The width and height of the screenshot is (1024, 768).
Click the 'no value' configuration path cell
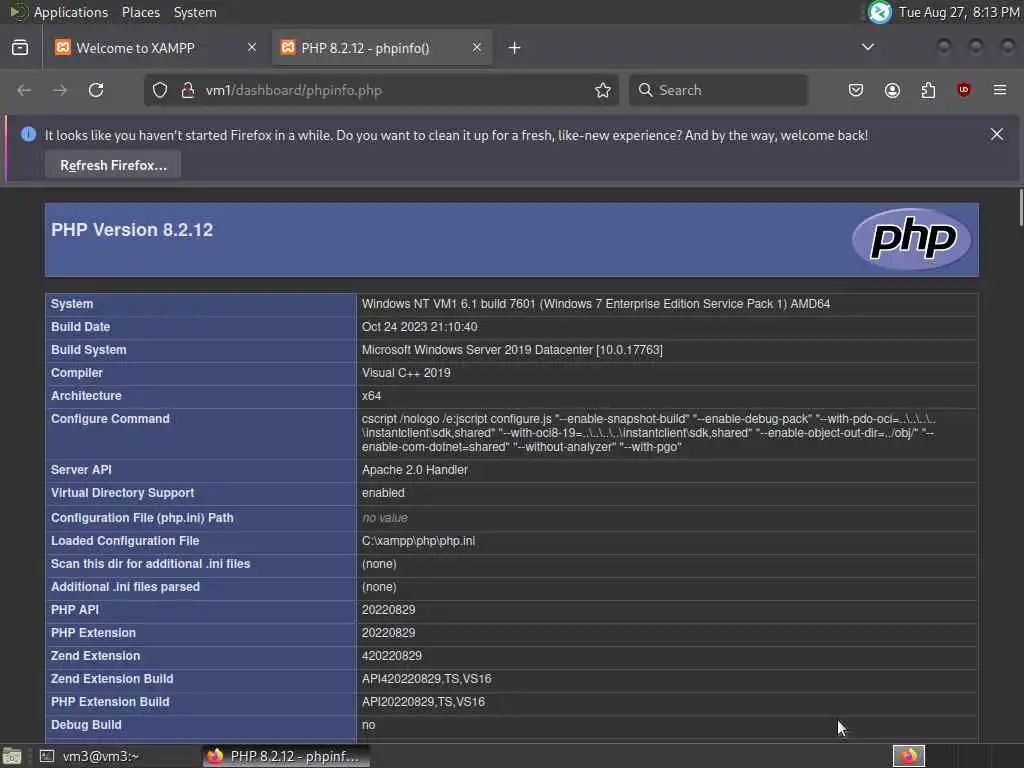385,518
